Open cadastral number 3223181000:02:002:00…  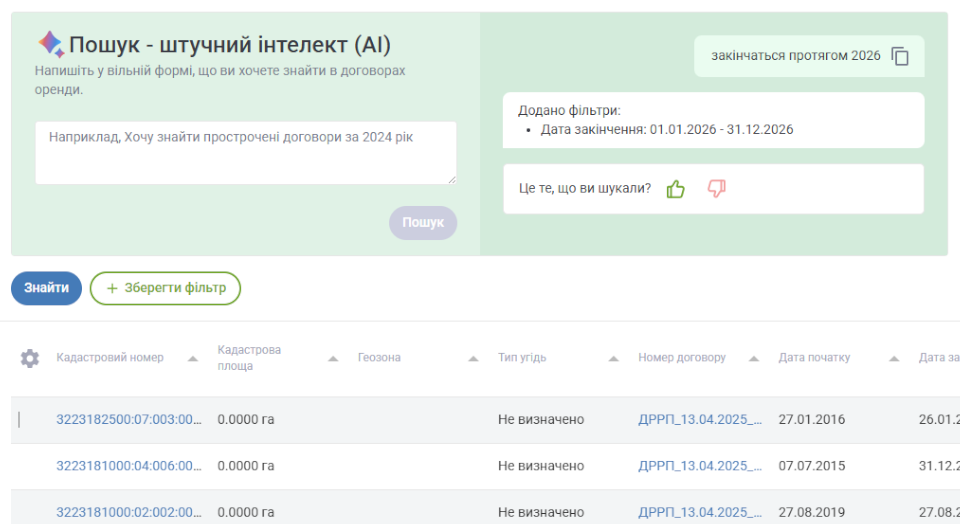pos(129,512)
